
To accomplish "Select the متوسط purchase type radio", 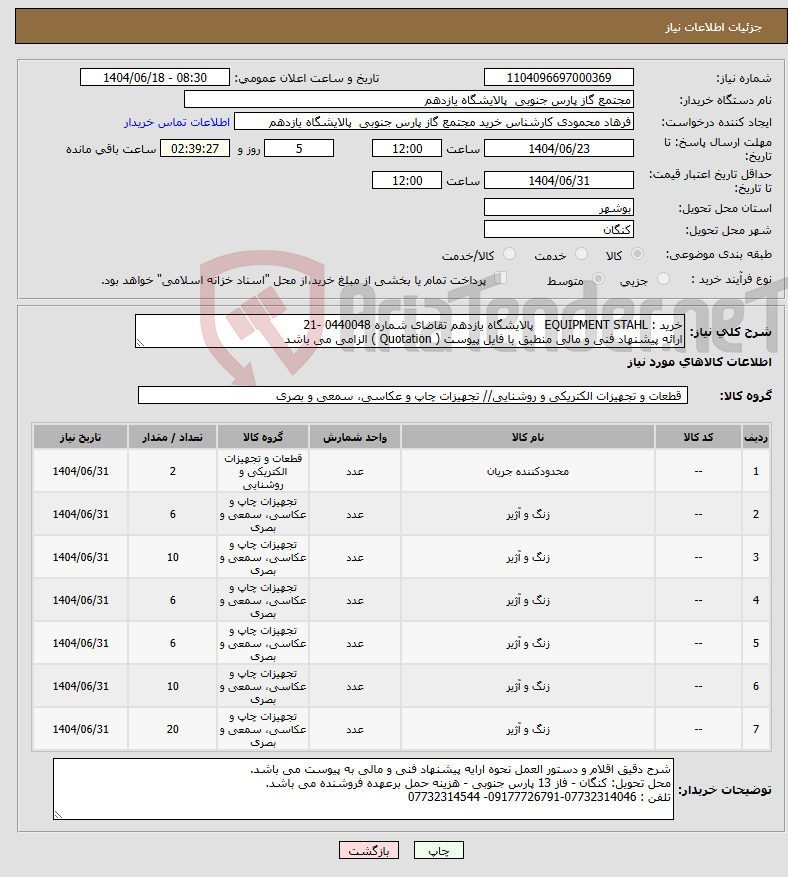I will click(x=598, y=279).
